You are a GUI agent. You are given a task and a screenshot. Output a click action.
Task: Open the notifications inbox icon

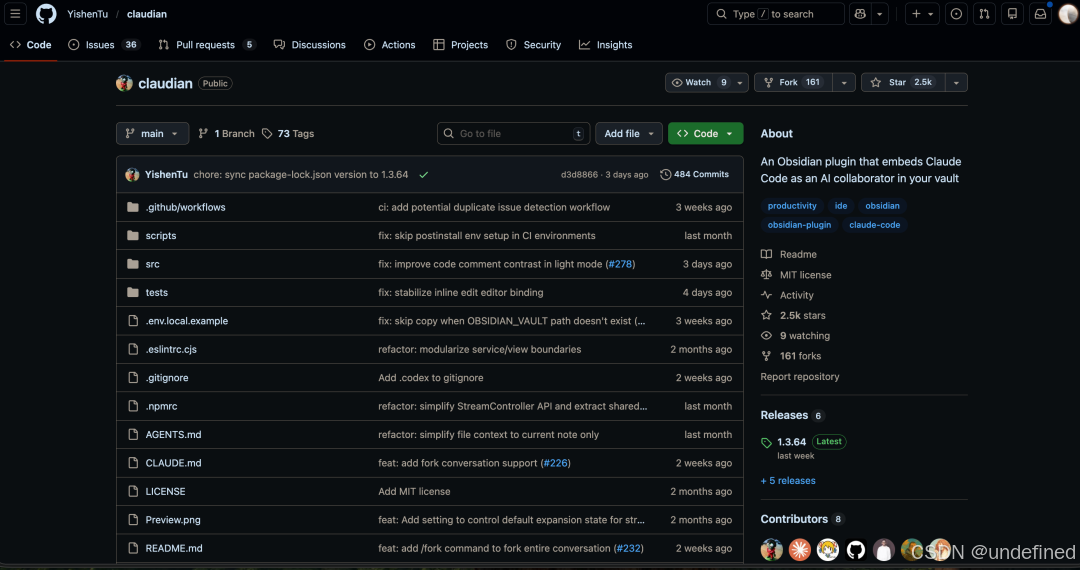[1041, 14]
